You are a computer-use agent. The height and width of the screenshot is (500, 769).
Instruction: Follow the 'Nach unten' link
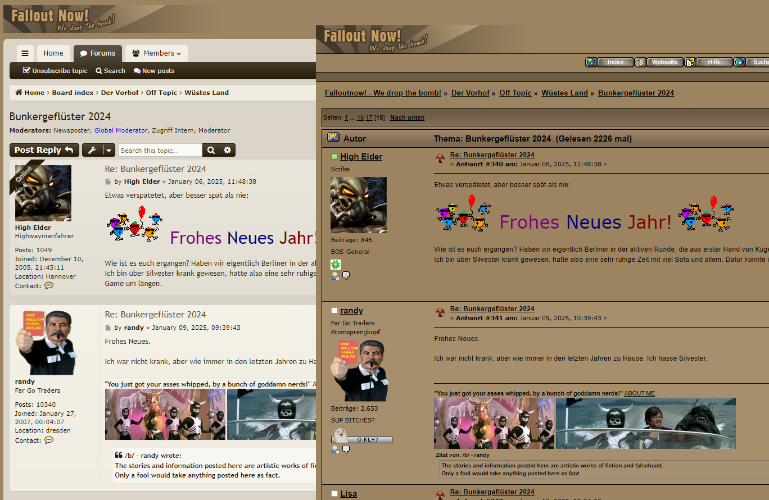tap(407, 117)
